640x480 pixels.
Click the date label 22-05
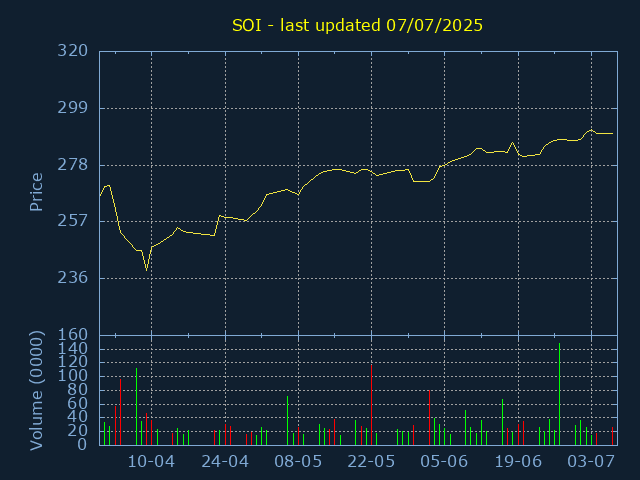pyautogui.click(x=371, y=462)
